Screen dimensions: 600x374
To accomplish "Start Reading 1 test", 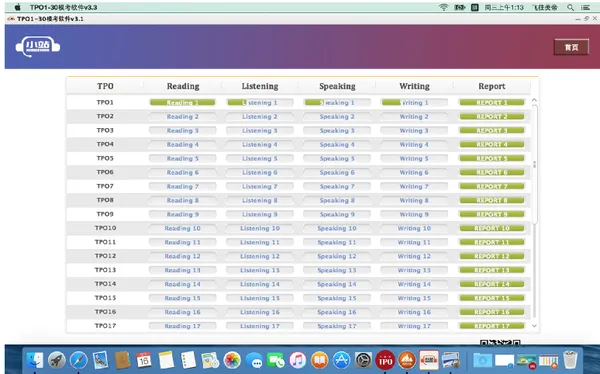I will tap(183, 103).
